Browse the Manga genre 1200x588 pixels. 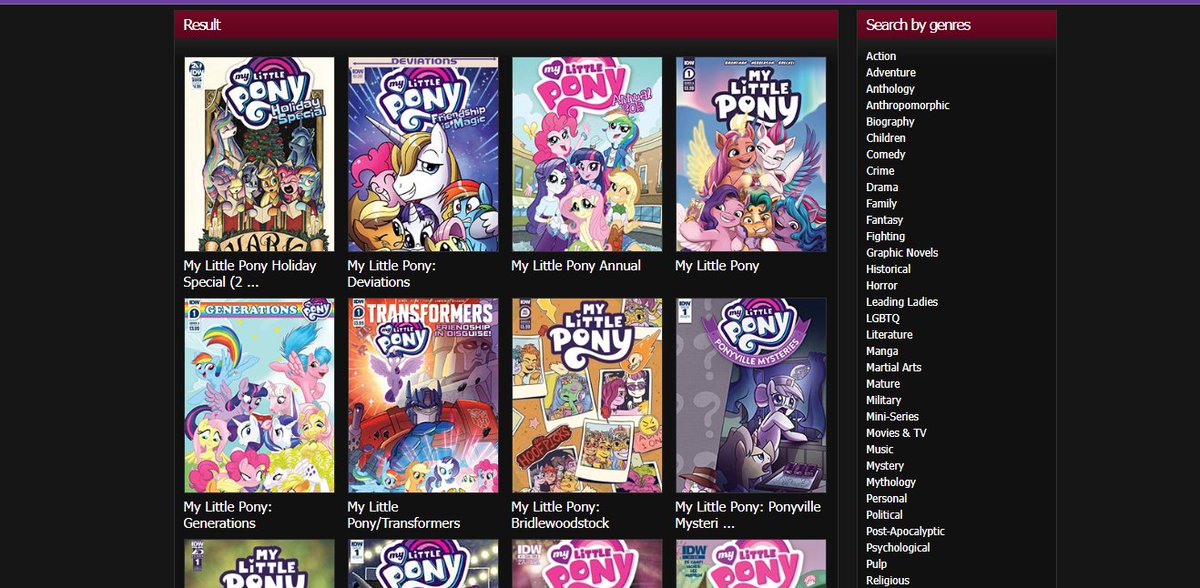pyautogui.click(x=882, y=351)
